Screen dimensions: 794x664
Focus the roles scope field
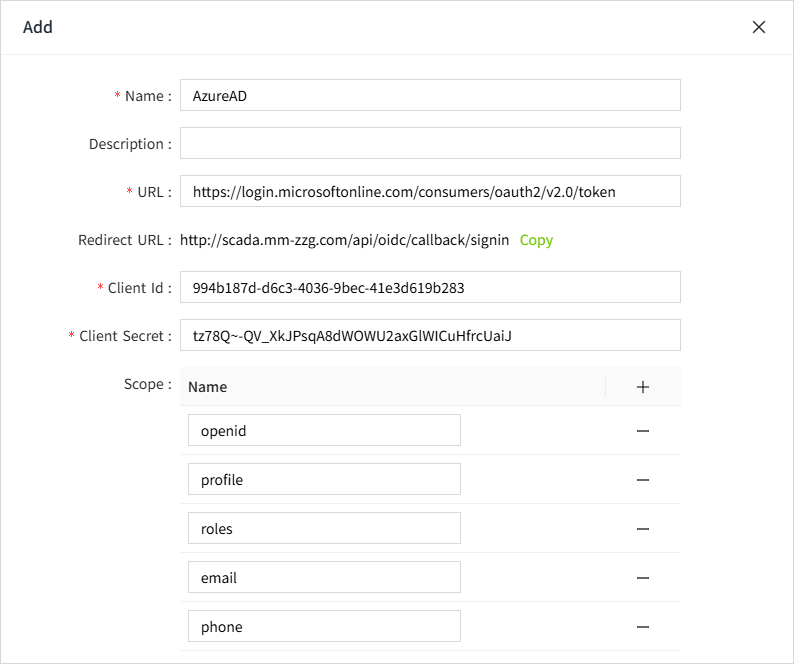(x=324, y=529)
